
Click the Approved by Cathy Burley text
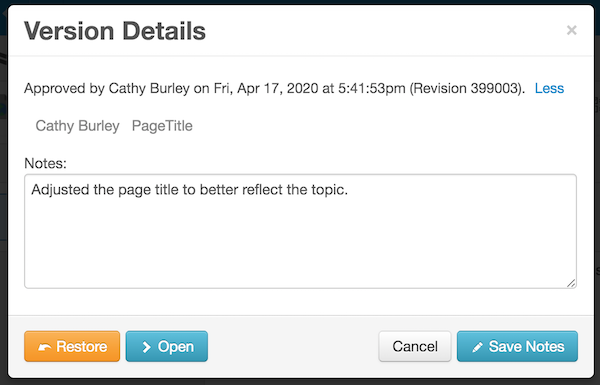[107, 88]
